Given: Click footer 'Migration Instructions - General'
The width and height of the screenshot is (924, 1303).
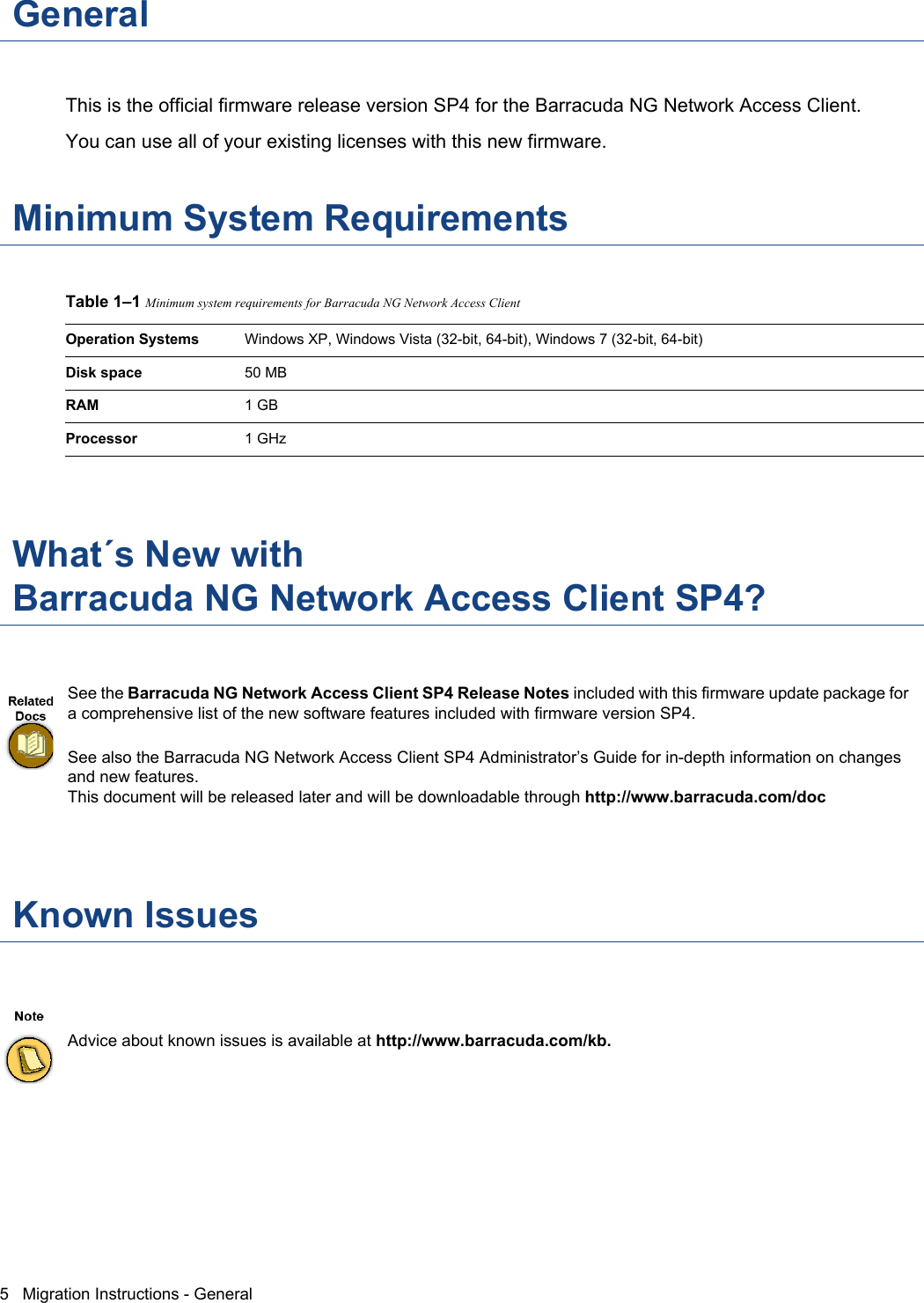Looking at the screenshot, I should [x=137, y=1294].
